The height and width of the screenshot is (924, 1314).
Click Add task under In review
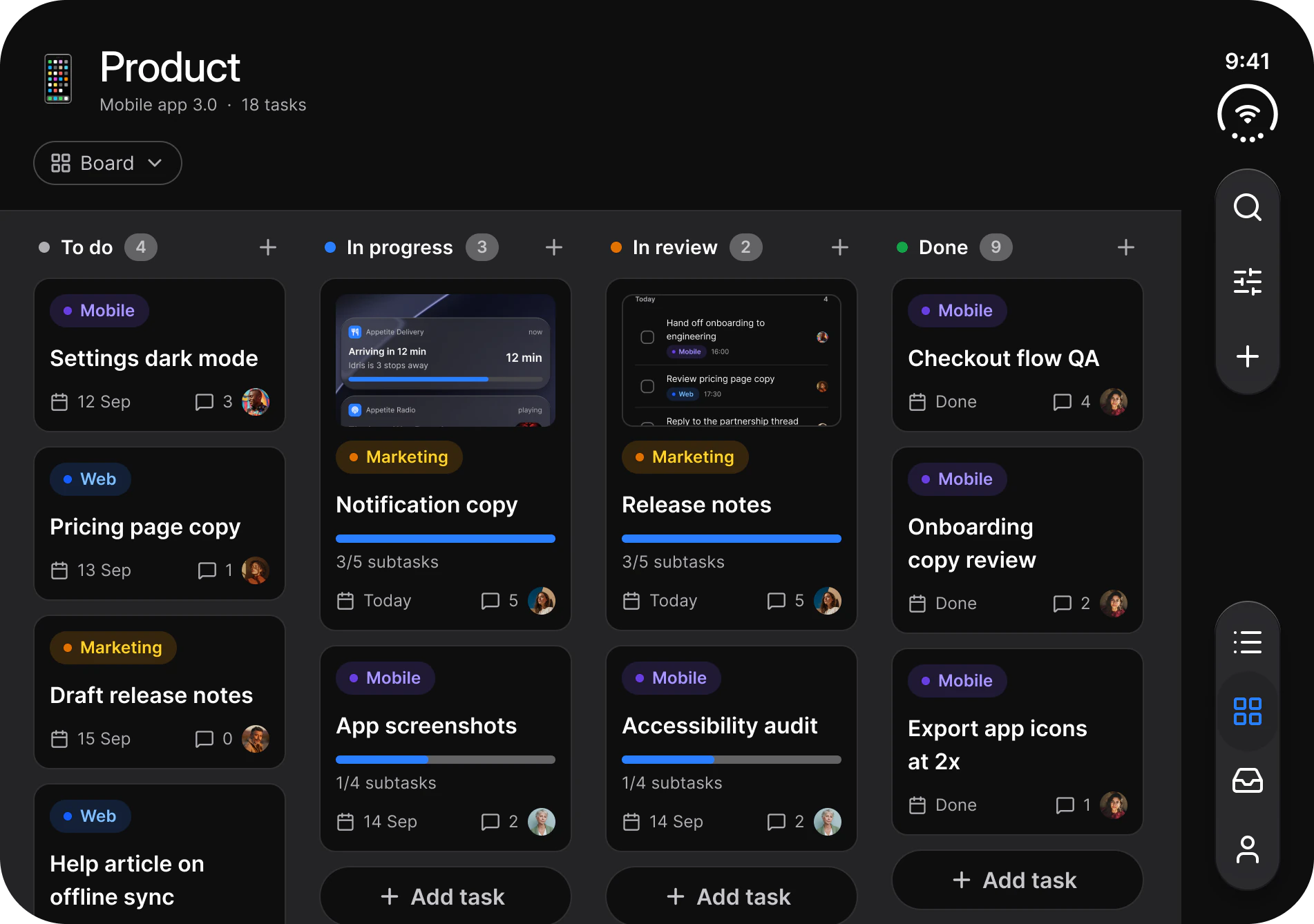(732, 896)
